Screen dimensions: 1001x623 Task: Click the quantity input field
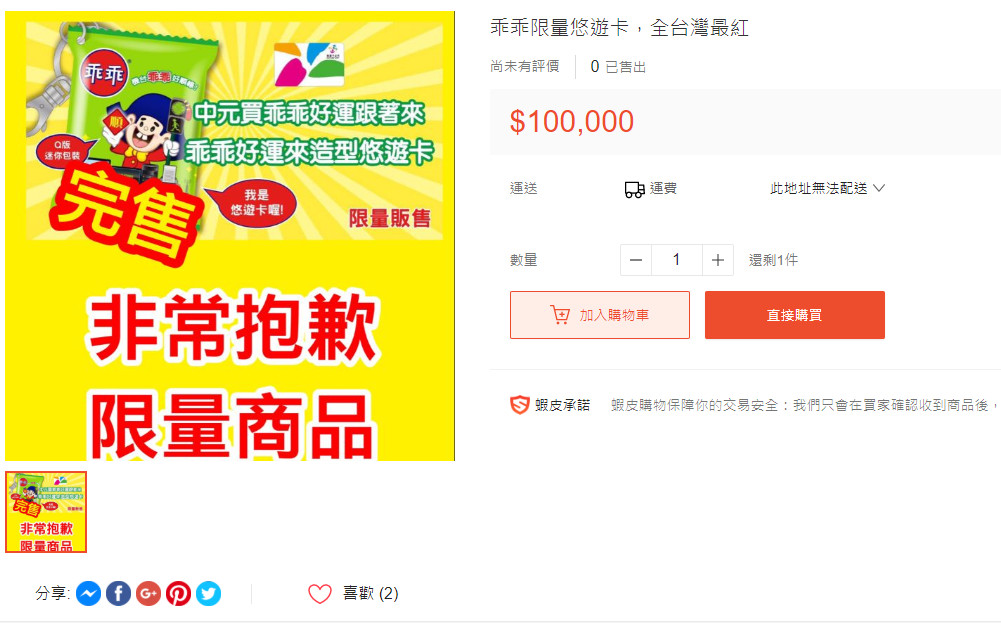677,260
